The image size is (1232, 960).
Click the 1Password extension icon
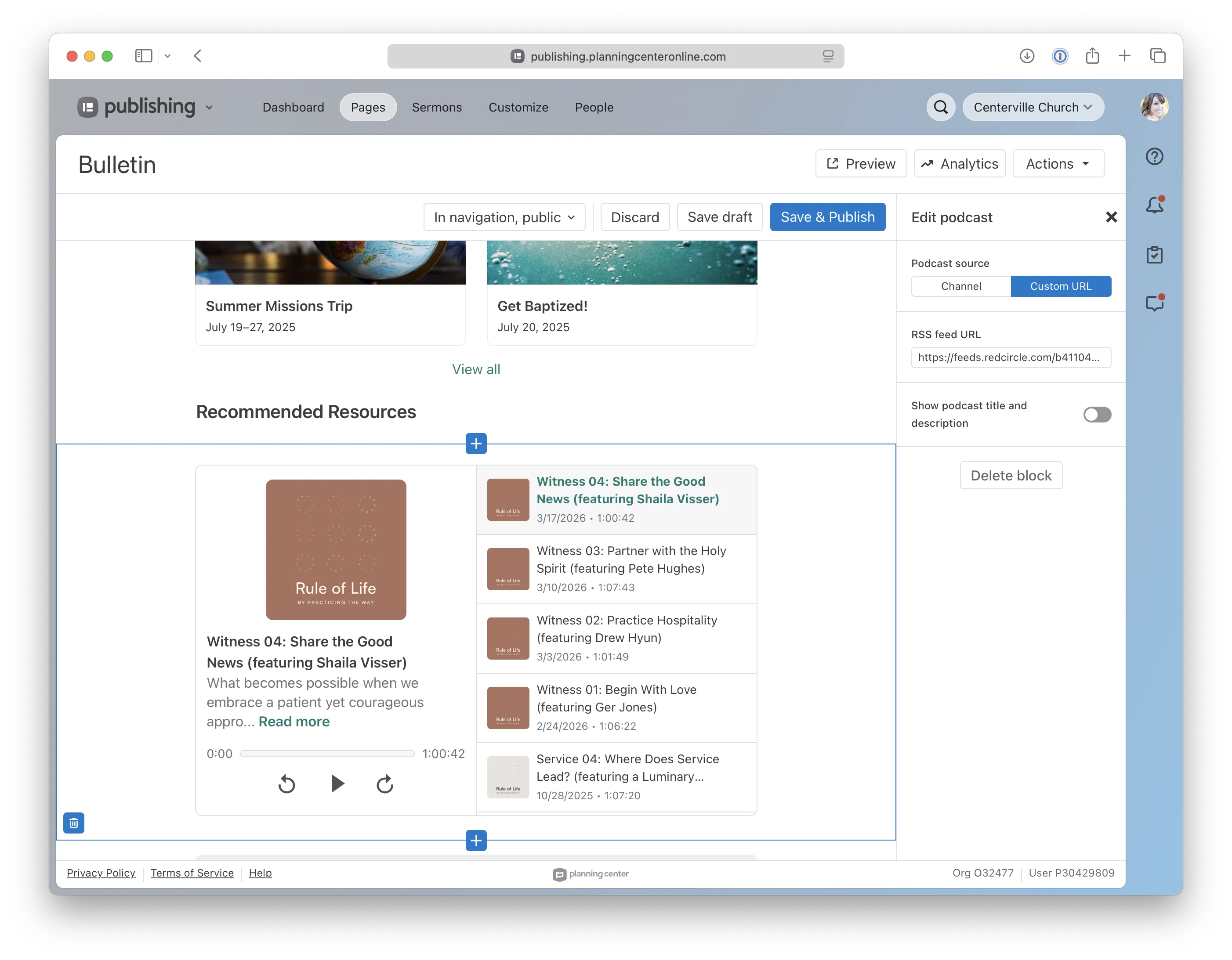point(1060,56)
